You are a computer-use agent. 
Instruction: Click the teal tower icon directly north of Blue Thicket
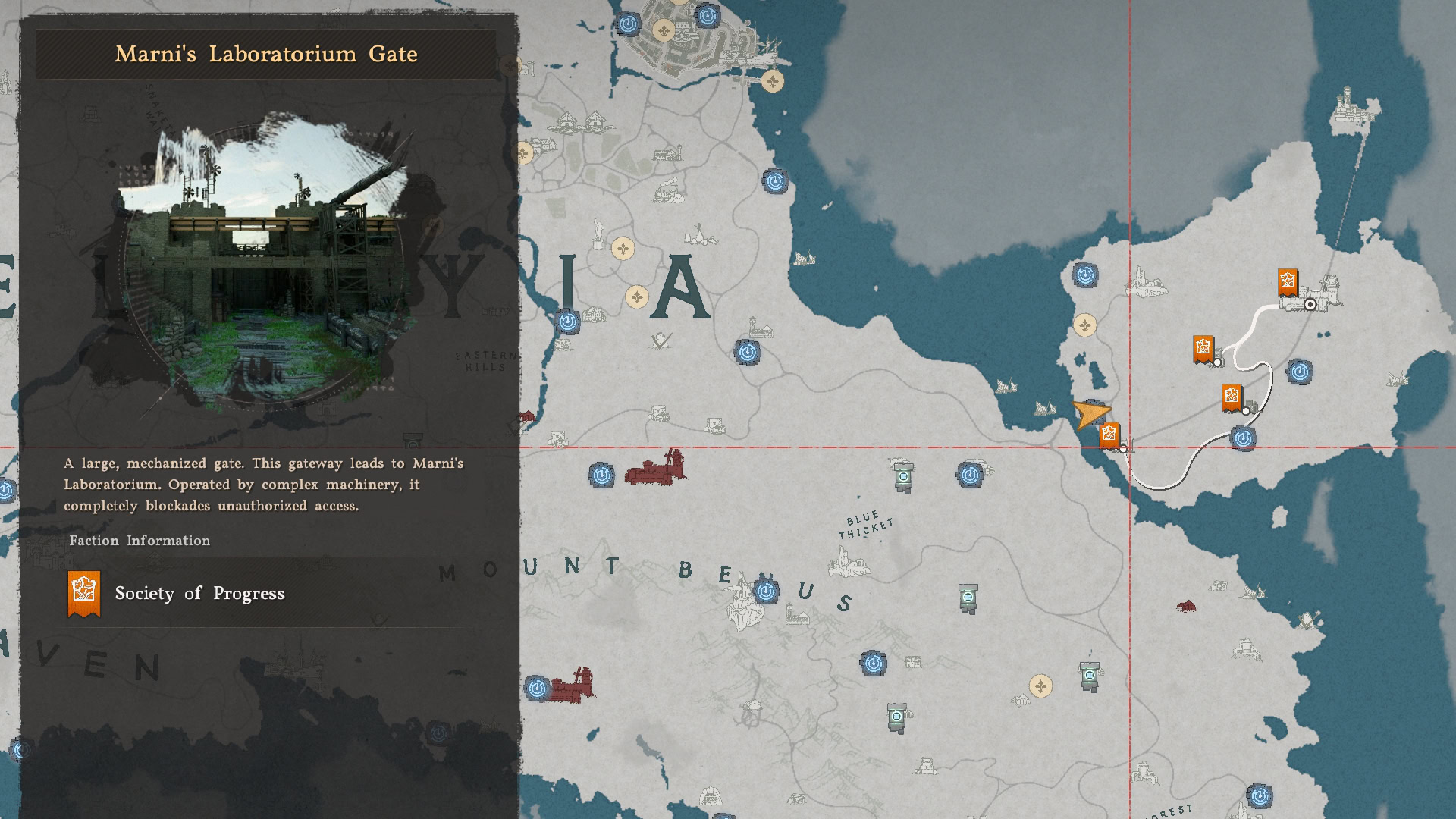(x=903, y=476)
